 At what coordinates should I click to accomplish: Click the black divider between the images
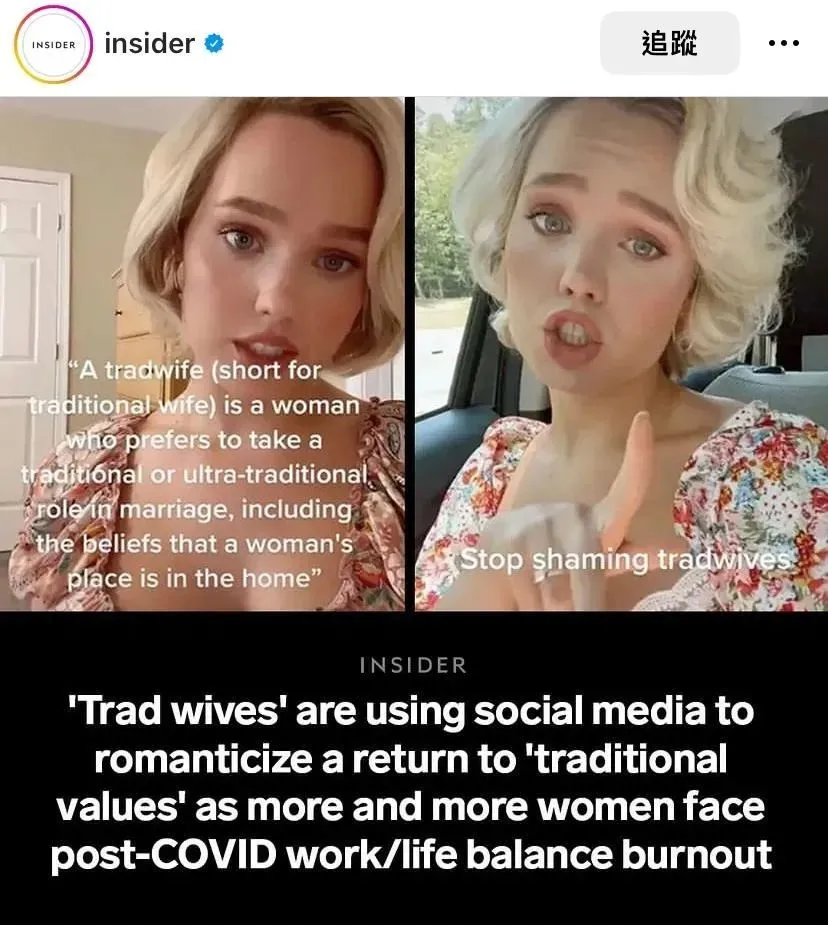410,354
